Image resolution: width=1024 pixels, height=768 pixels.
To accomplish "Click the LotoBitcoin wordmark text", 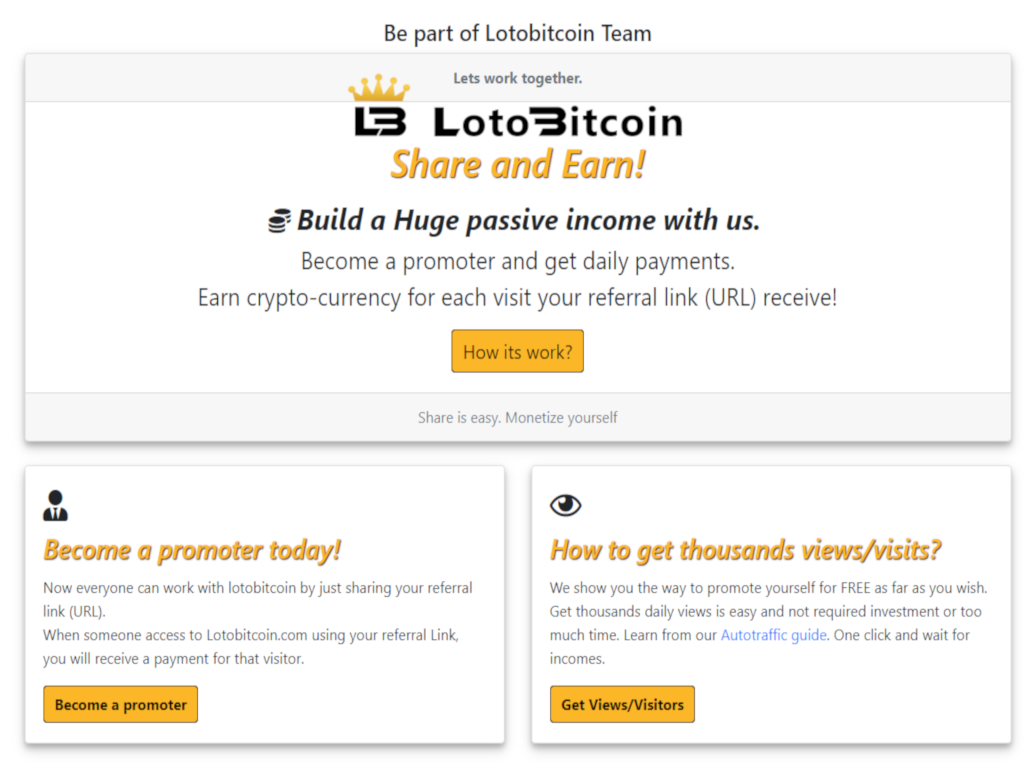I will click(558, 122).
